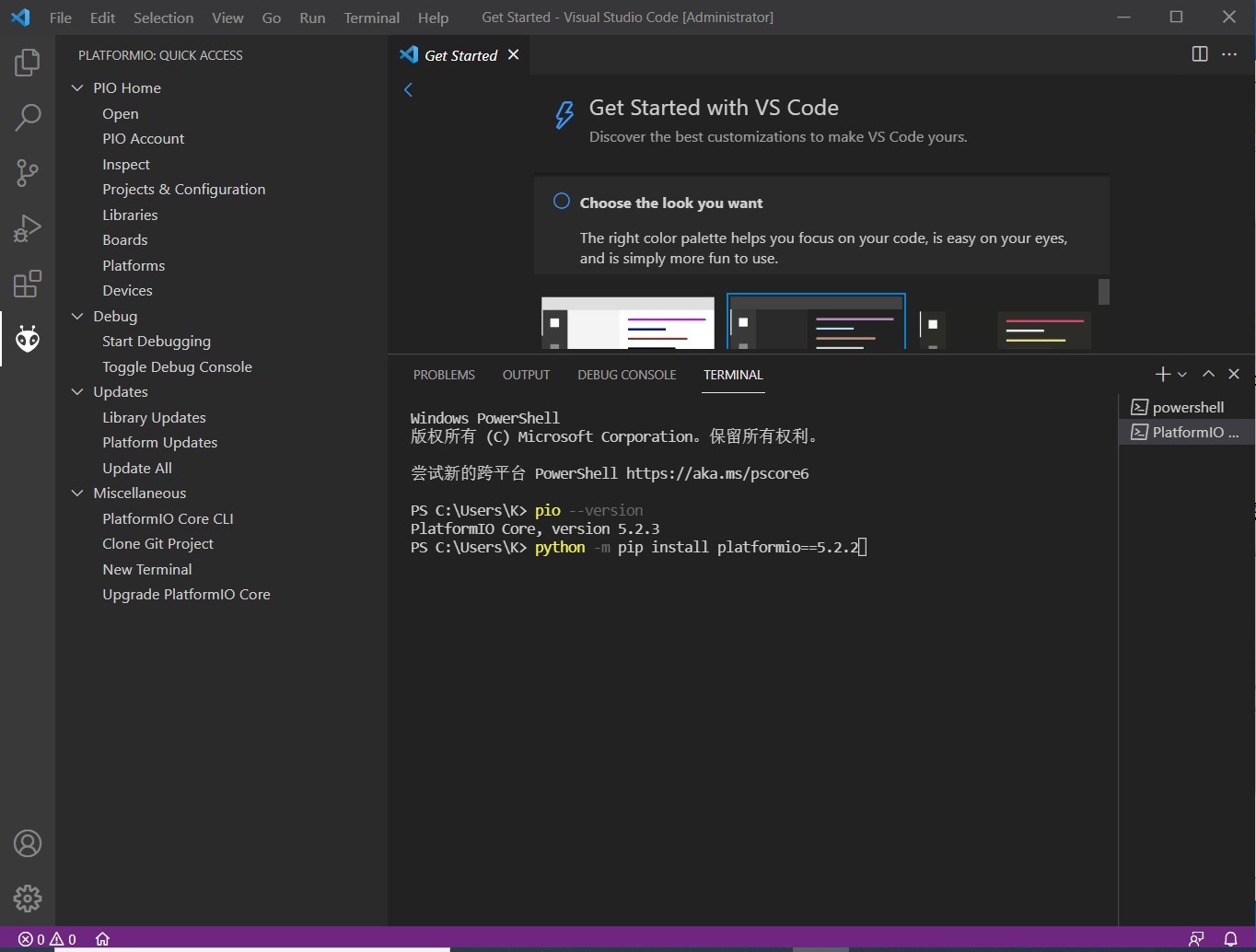The image size is (1256, 952).
Task: Click the lightning bolt Get Started icon
Action: (x=564, y=115)
